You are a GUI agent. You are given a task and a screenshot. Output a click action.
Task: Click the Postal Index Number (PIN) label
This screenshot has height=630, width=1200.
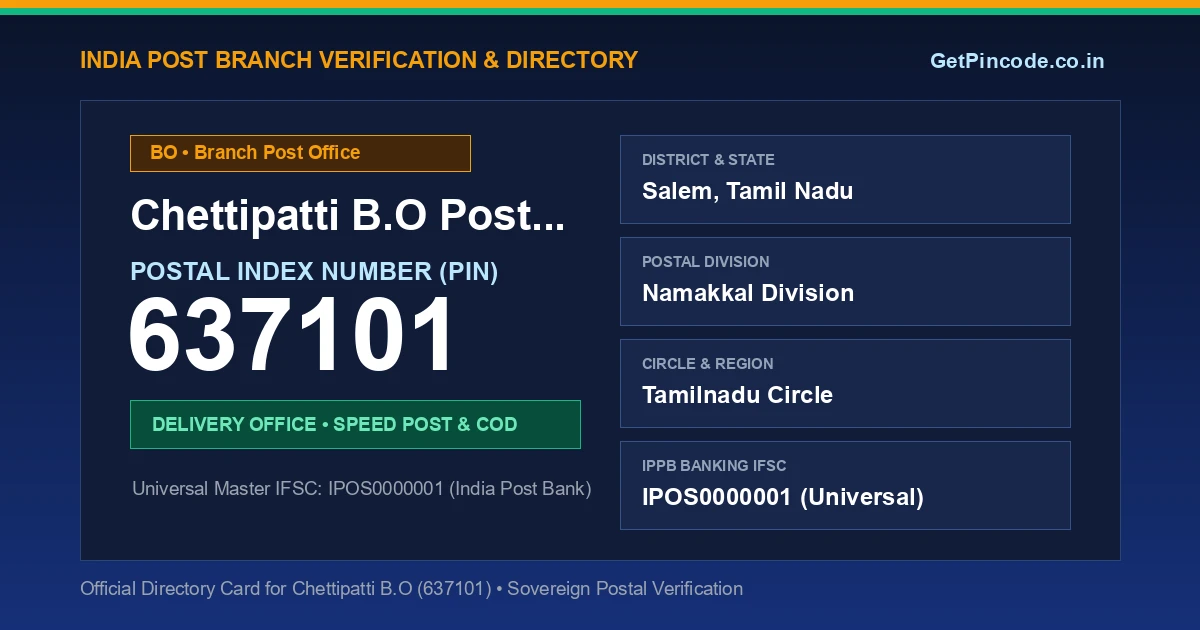click(314, 271)
